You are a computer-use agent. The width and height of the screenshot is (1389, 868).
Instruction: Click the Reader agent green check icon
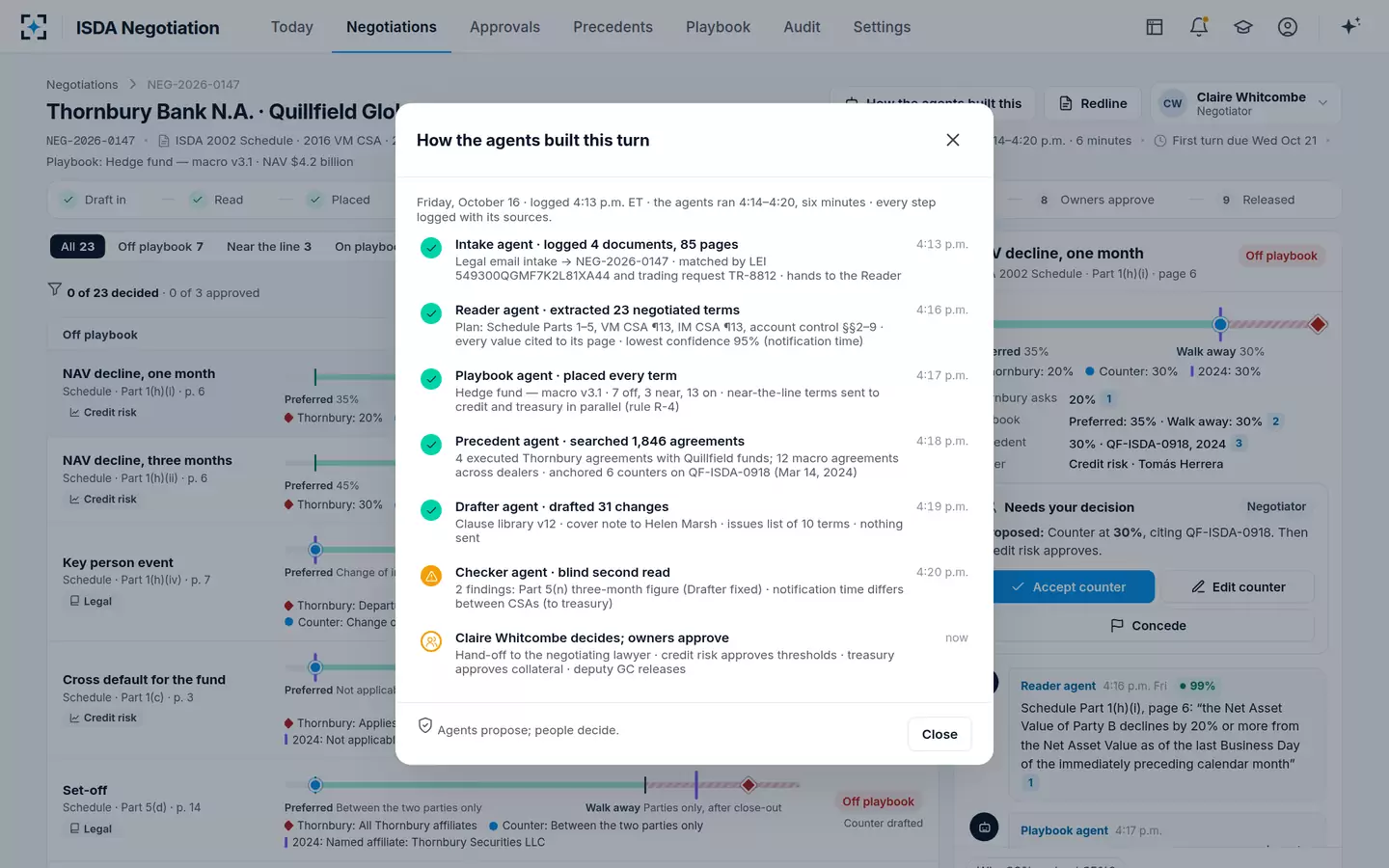431,313
